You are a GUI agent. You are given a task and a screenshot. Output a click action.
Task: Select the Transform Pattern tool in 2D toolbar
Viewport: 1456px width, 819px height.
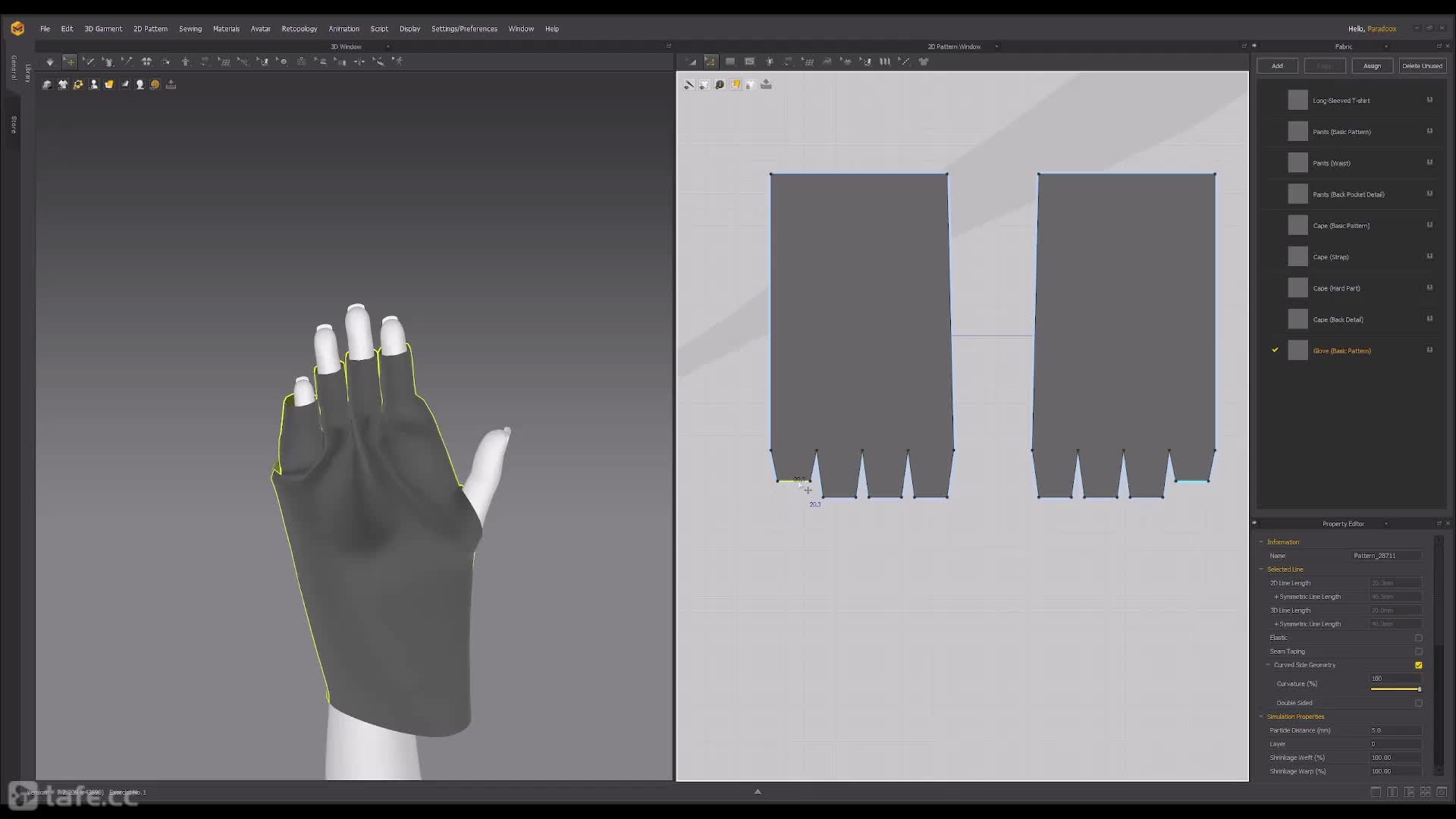click(x=691, y=61)
